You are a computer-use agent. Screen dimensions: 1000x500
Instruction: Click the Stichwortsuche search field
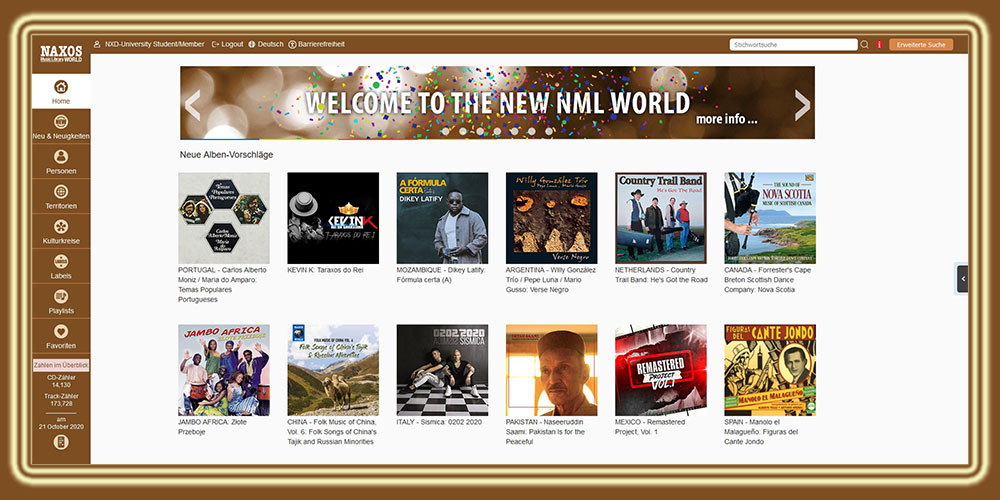(x=793, y=45)
